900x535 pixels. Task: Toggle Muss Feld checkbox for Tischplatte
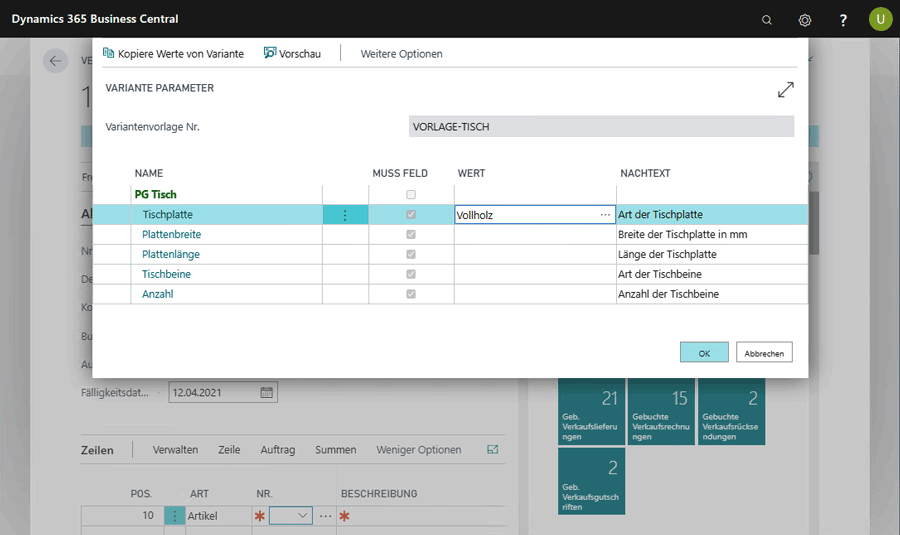tap(411, 215)
